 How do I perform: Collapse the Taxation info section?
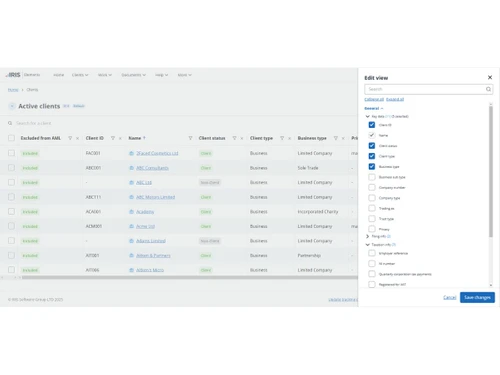point(367,245)
